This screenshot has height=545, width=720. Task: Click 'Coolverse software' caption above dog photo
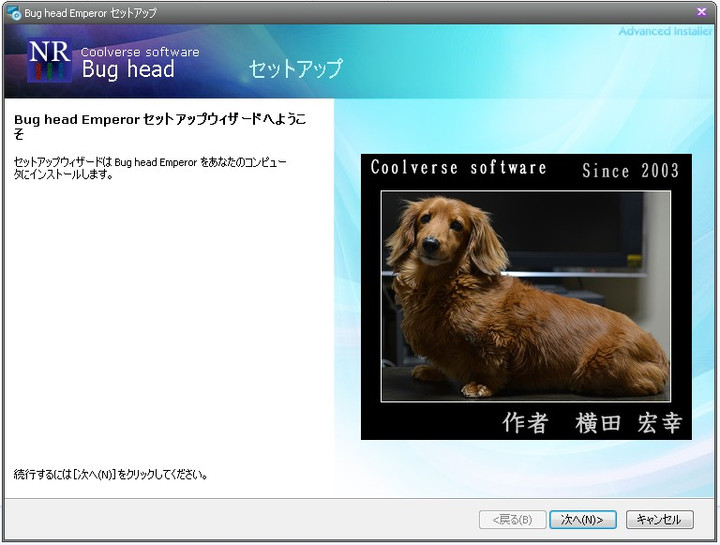tap(458, 168)
